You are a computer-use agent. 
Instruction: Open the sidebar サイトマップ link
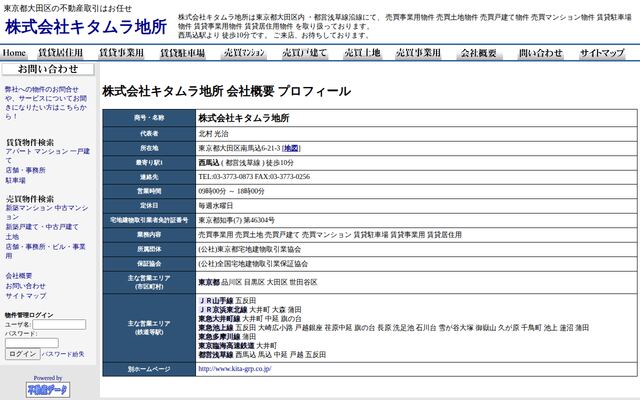26,296
